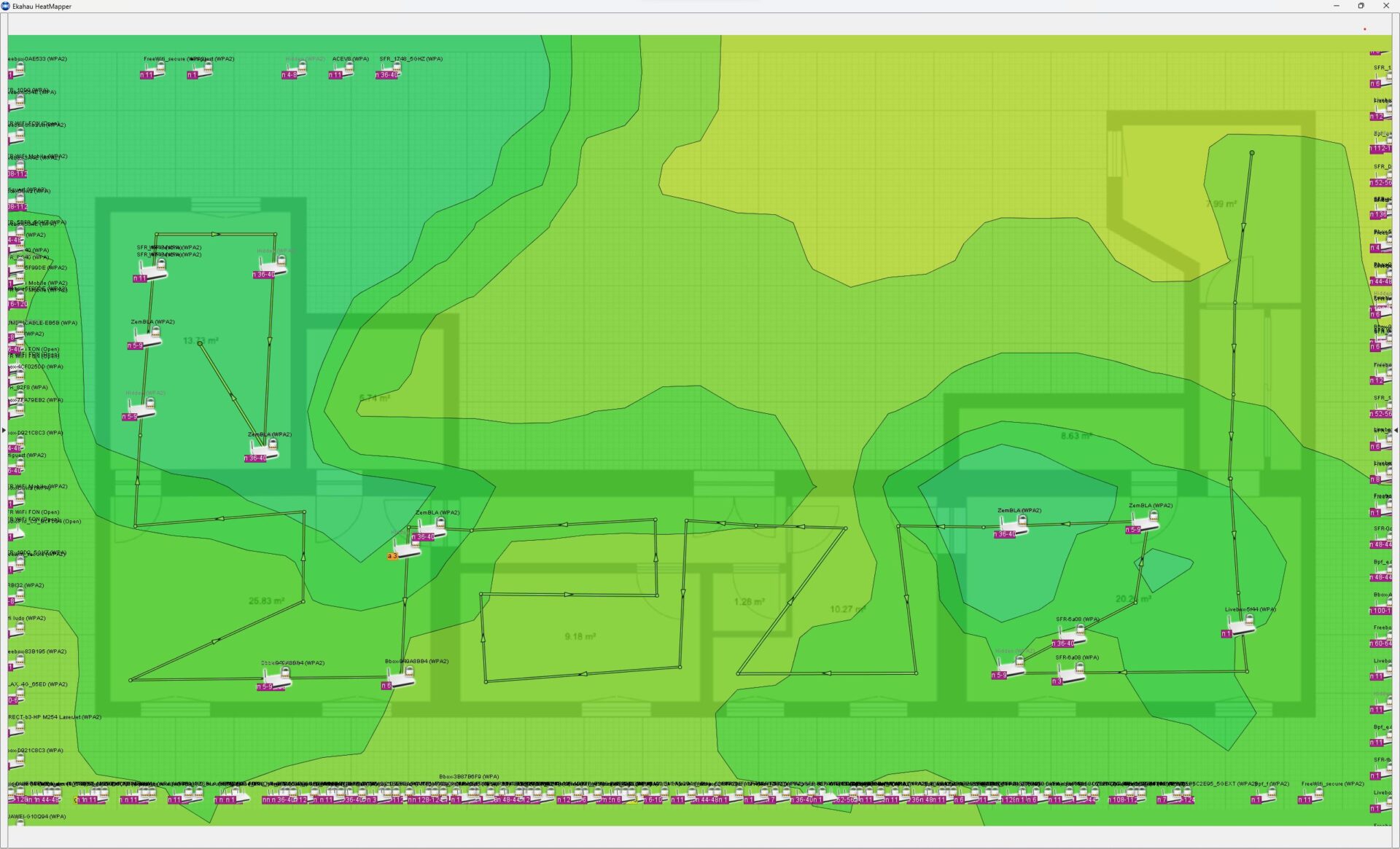This screenshot has width=1400, height=849.
Task: Select ZemBLA n 36-40 access point in 20.2 m² room
Action: point(1013,527)
